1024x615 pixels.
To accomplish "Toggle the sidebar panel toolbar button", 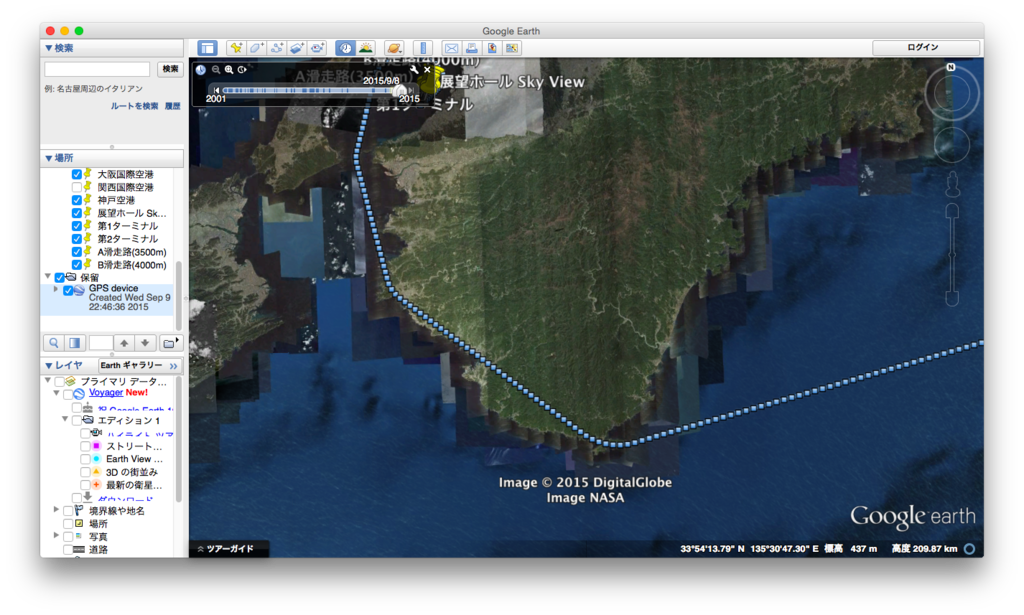I will tap(208, 48).
